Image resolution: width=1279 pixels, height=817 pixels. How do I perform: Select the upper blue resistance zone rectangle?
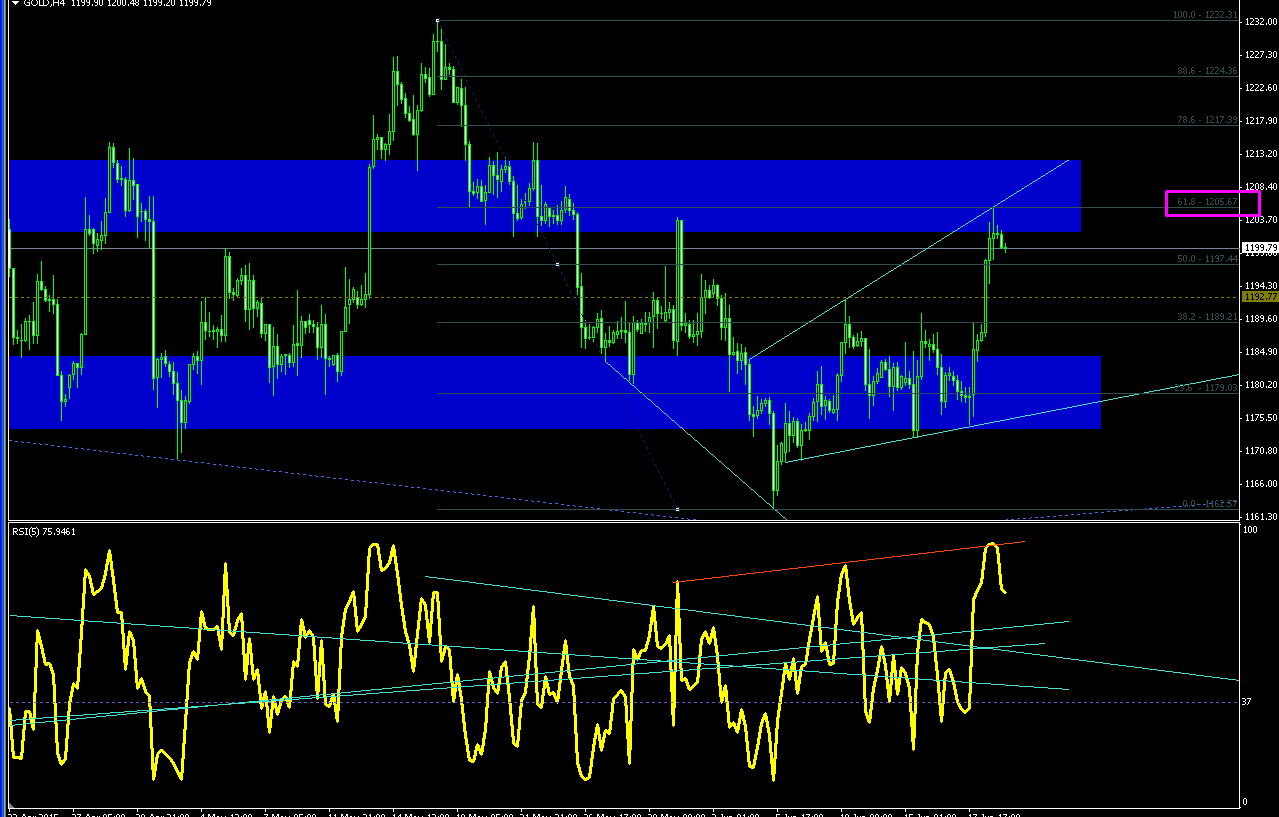coord(545,196)
